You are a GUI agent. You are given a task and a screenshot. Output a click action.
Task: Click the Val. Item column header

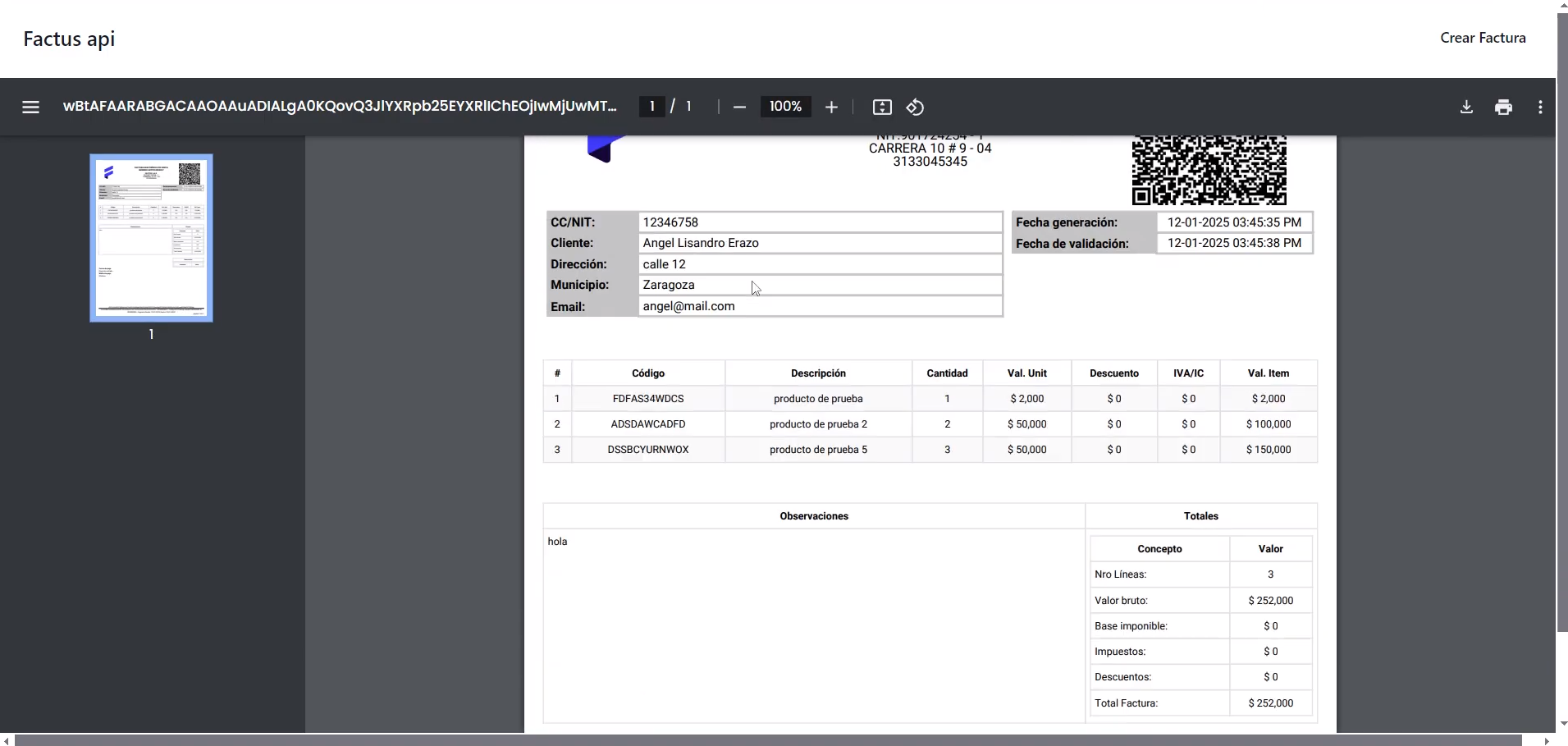tap(1269, 373)
